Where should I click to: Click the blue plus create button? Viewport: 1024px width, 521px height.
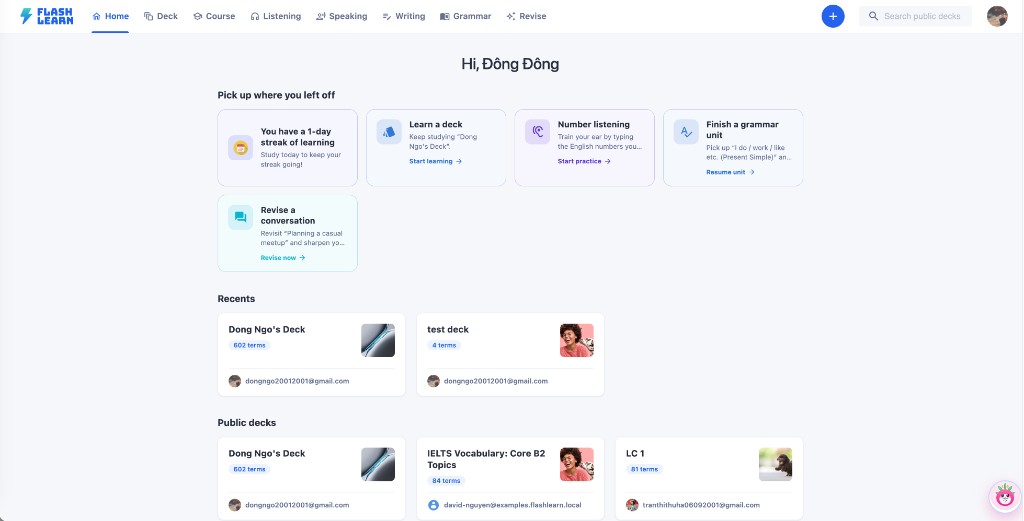click(x=833, y=16)
